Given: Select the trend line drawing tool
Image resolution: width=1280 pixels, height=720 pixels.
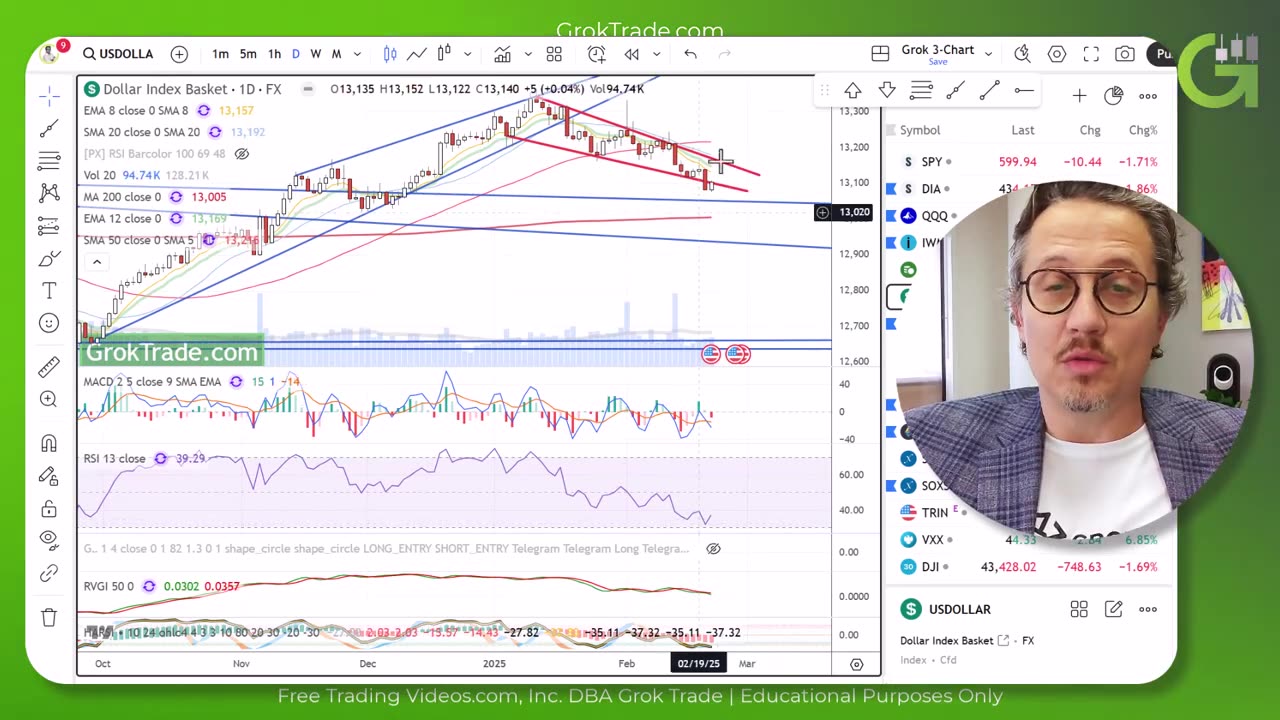Looking at the screenshot, I should (x=48, y=128).
